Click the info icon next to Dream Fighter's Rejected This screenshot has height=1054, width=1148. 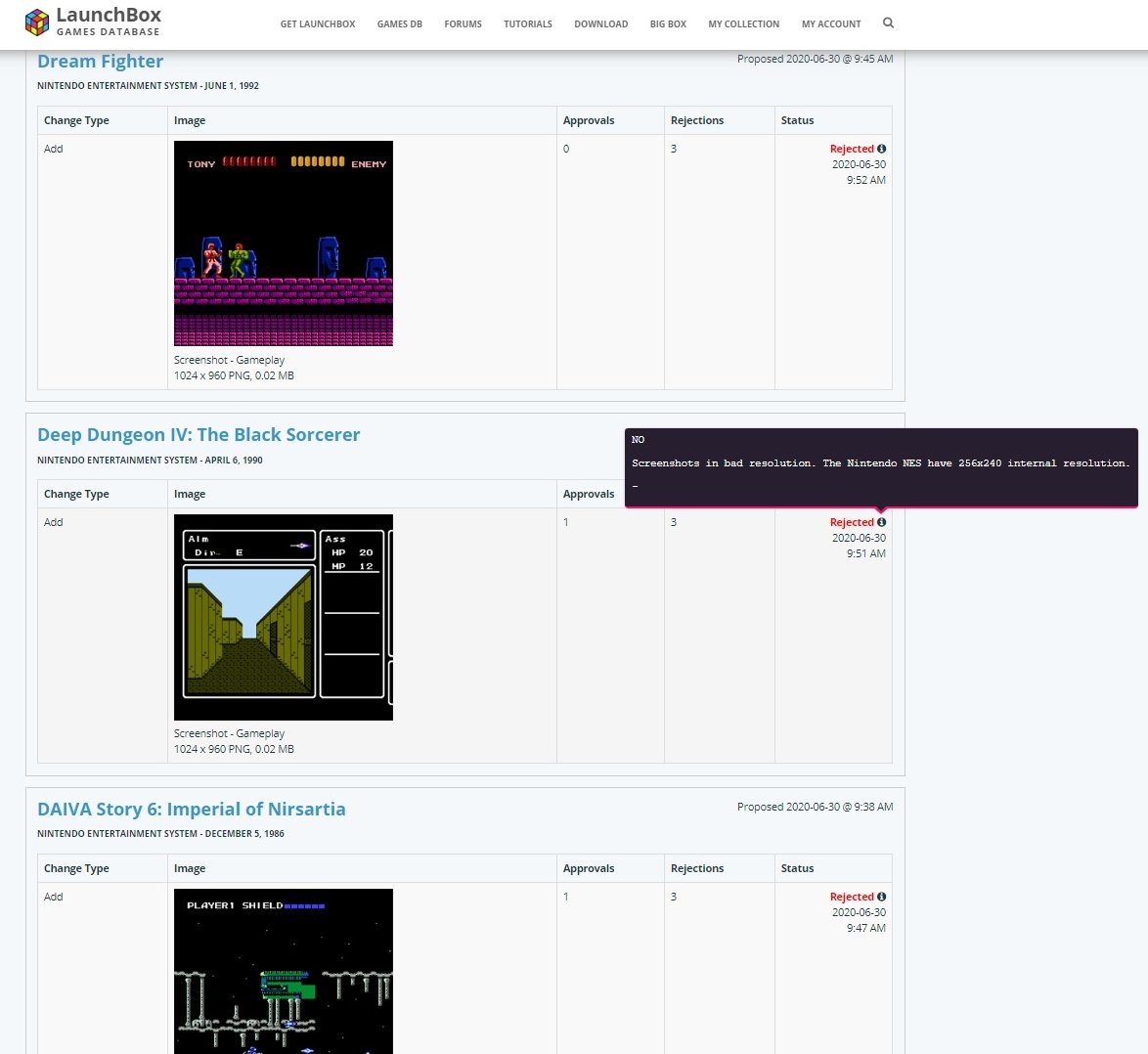pyautogui.click(x=881, y=149)
